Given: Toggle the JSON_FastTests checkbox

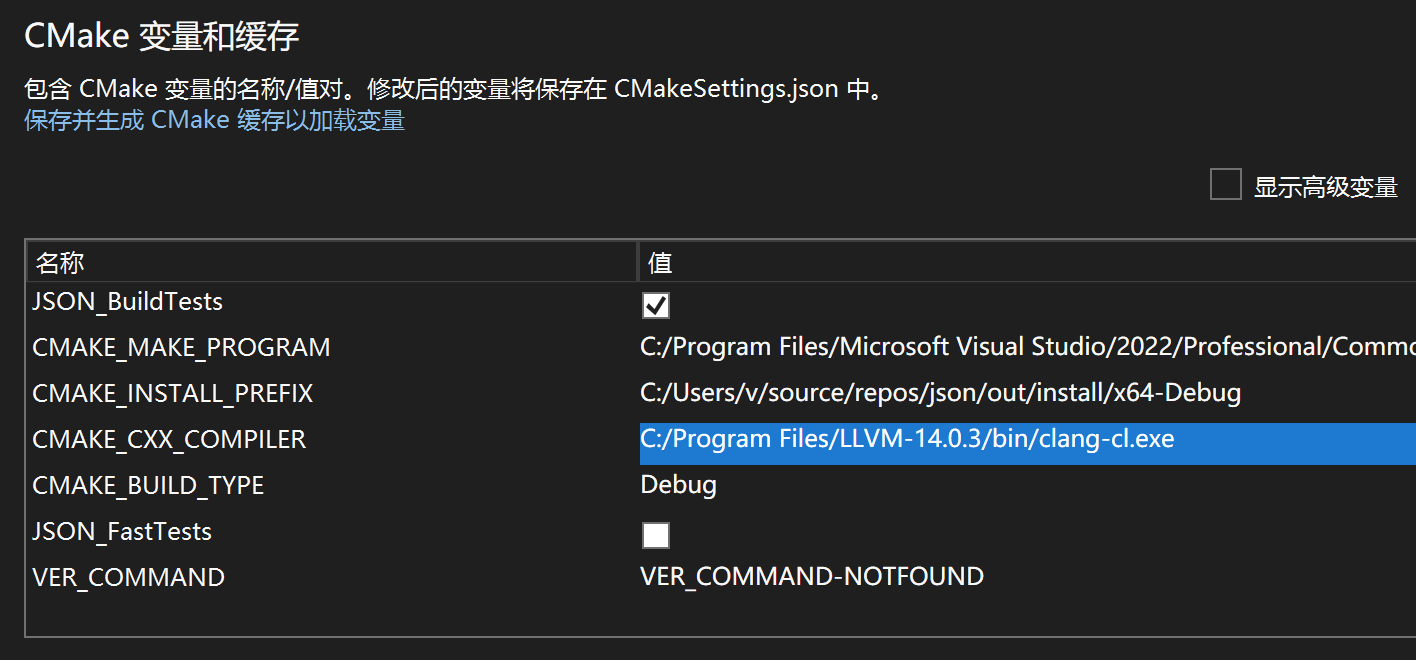Looking at the screenshot, I should (x=656, y=535).
